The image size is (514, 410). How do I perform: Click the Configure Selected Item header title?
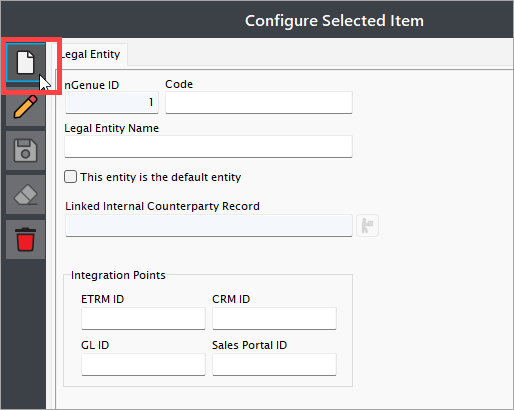[334, 21]
